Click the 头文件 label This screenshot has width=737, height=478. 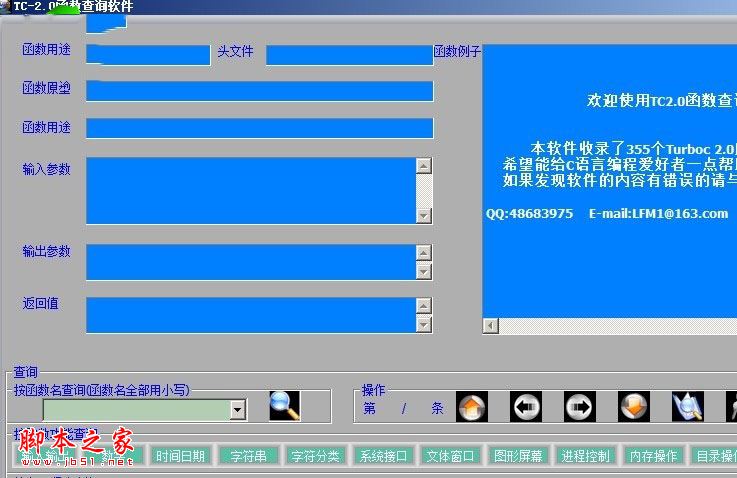[x=235, y=51]
